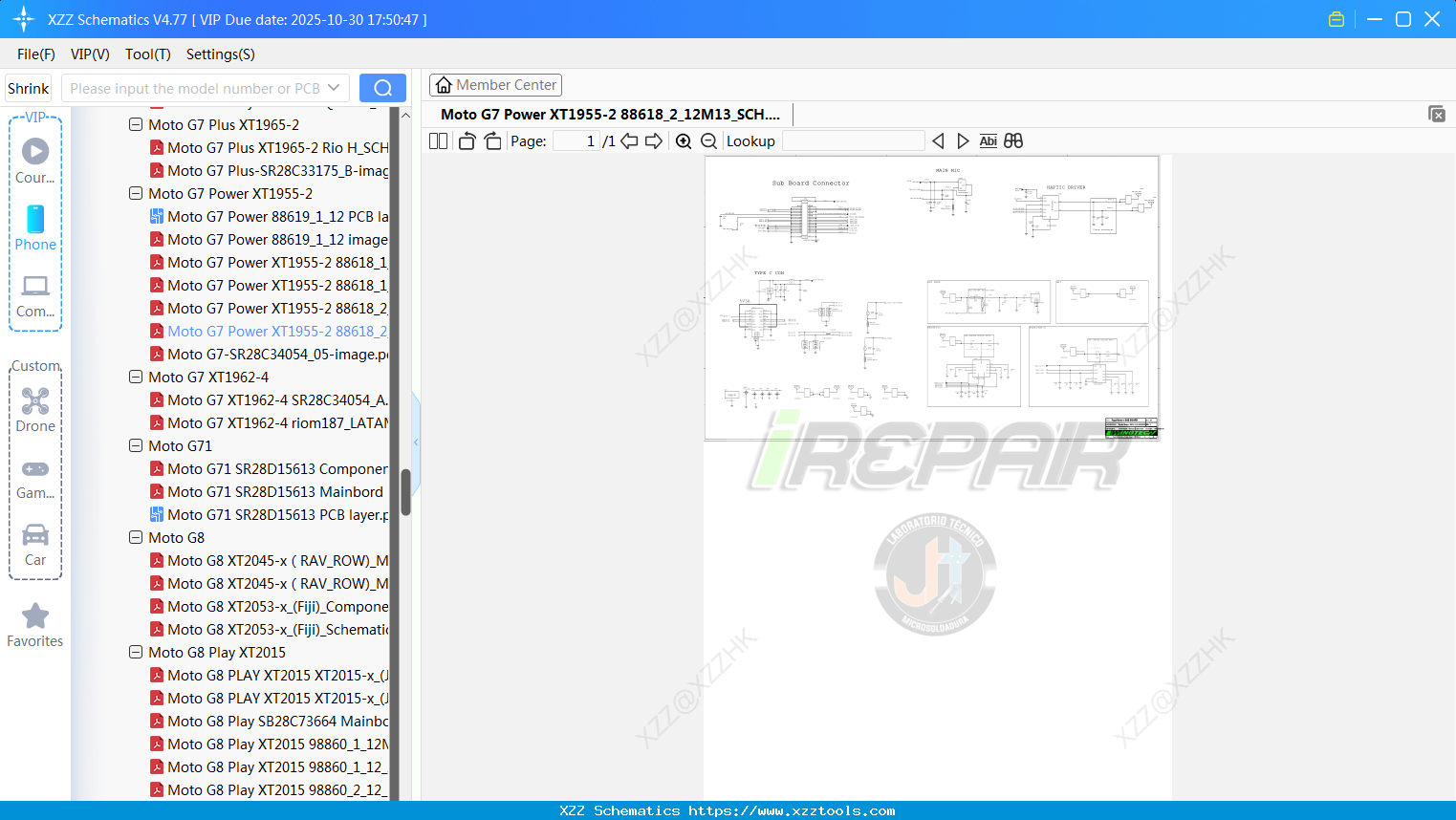Image resolution: width=1456 pixels, height=820 pixels.
Task: Open Moto G71 SR28D15613 Mainbord file
Action: pos(275,492)
